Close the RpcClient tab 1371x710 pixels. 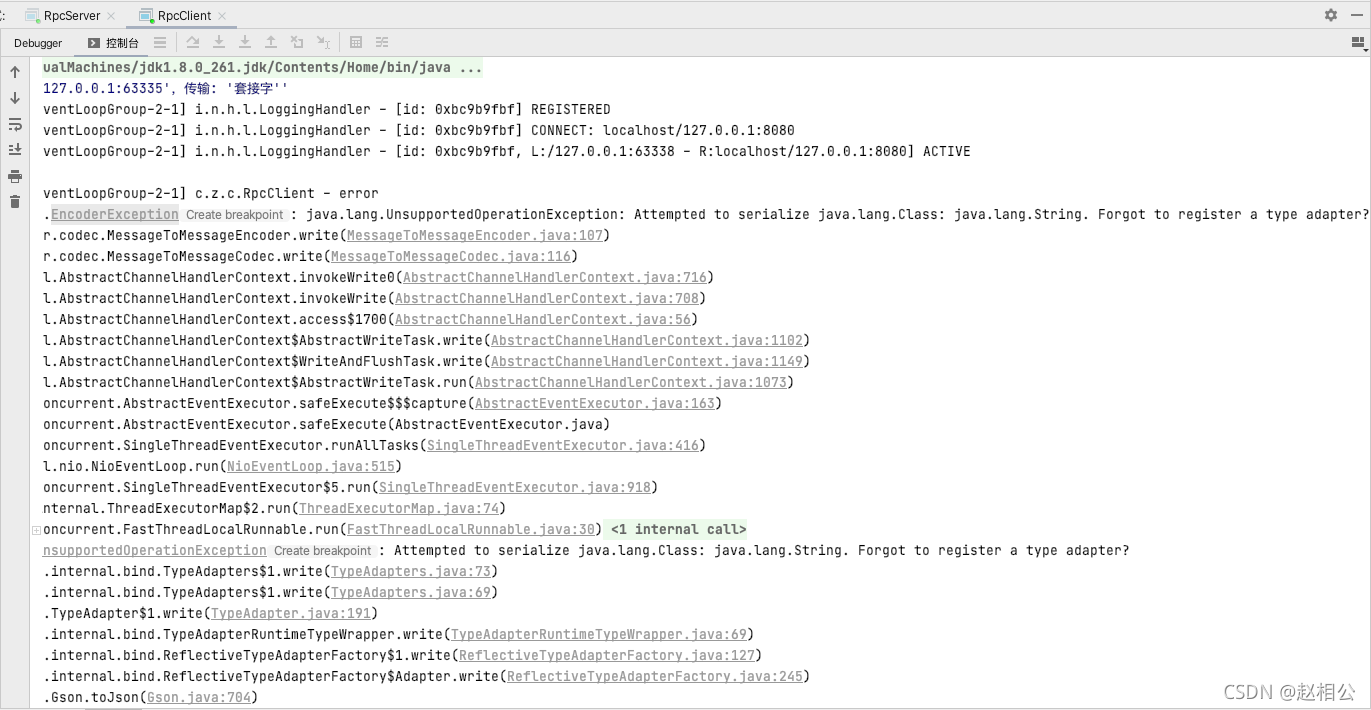tap(222, 16)
